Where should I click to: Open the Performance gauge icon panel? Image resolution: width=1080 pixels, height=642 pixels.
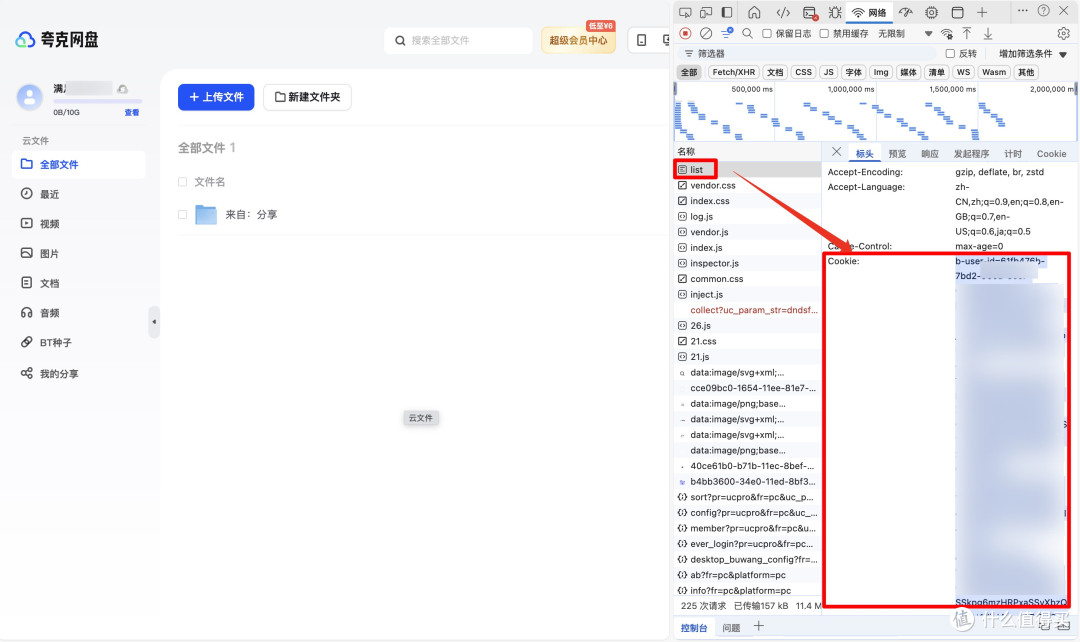tap(906, 12)
